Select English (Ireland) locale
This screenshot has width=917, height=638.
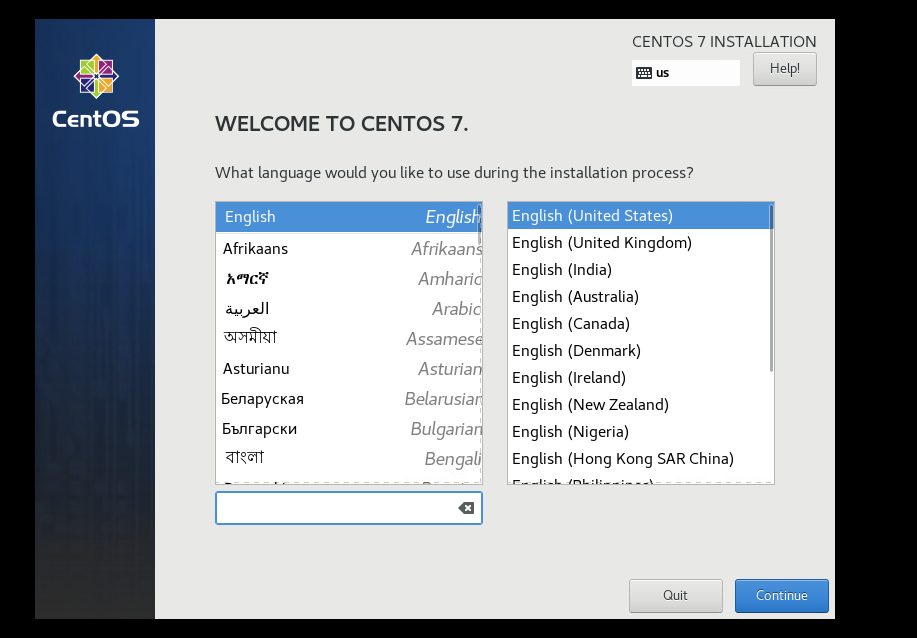569,378
